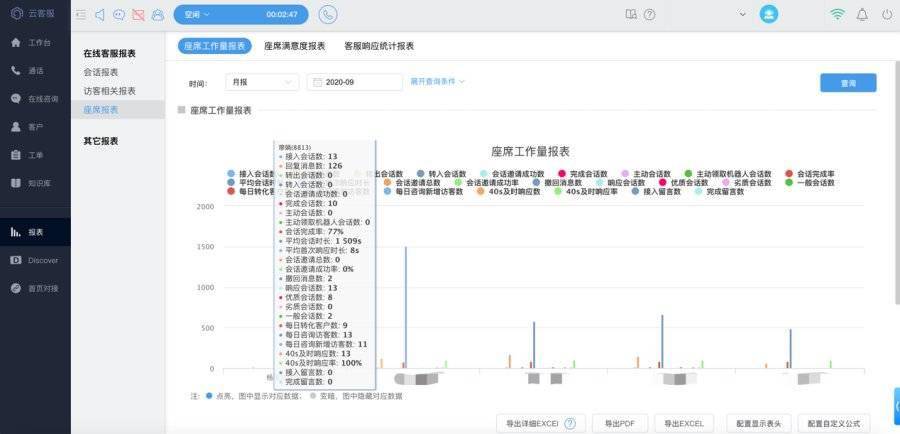Click the phone dial icon beside the timer
The width and height of the screenshot is (900, 434).
[327, 14]
